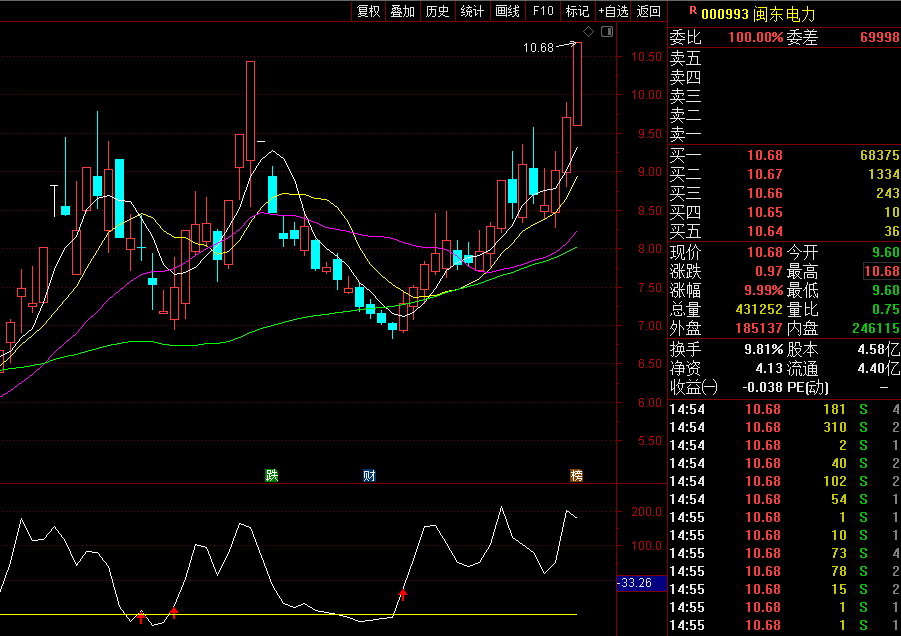Click the leftmost red arrow signal on the indicator
Image resolution: width=901 pixels, height=636 pixels.
[141, 615]
